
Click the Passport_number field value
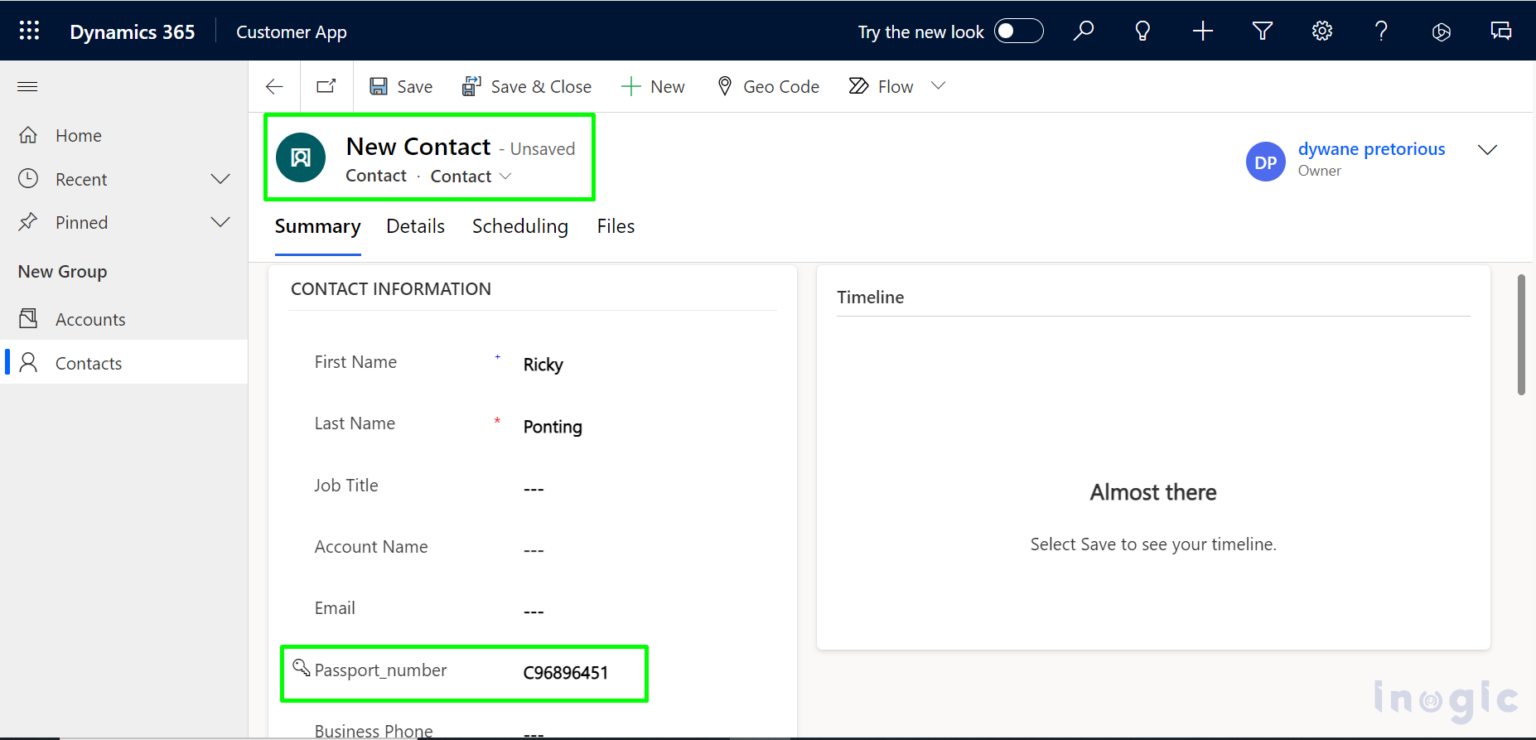tap(565, 673)
